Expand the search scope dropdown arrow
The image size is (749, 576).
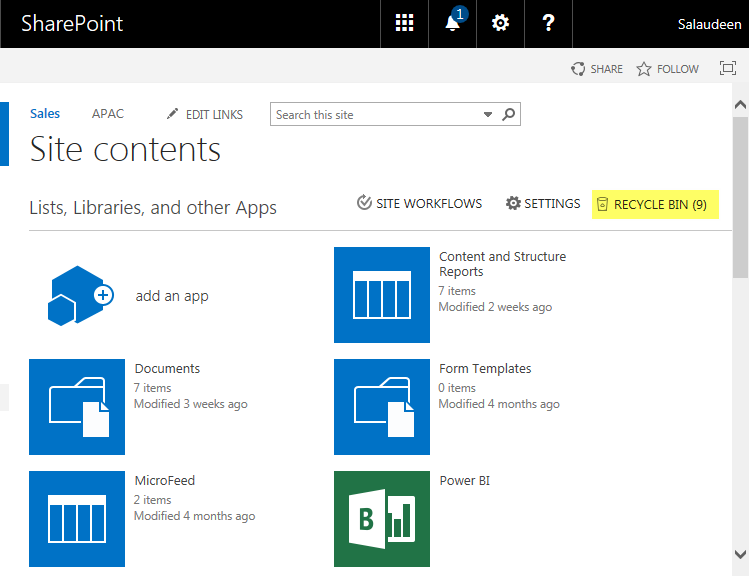(x=488, y=115)
